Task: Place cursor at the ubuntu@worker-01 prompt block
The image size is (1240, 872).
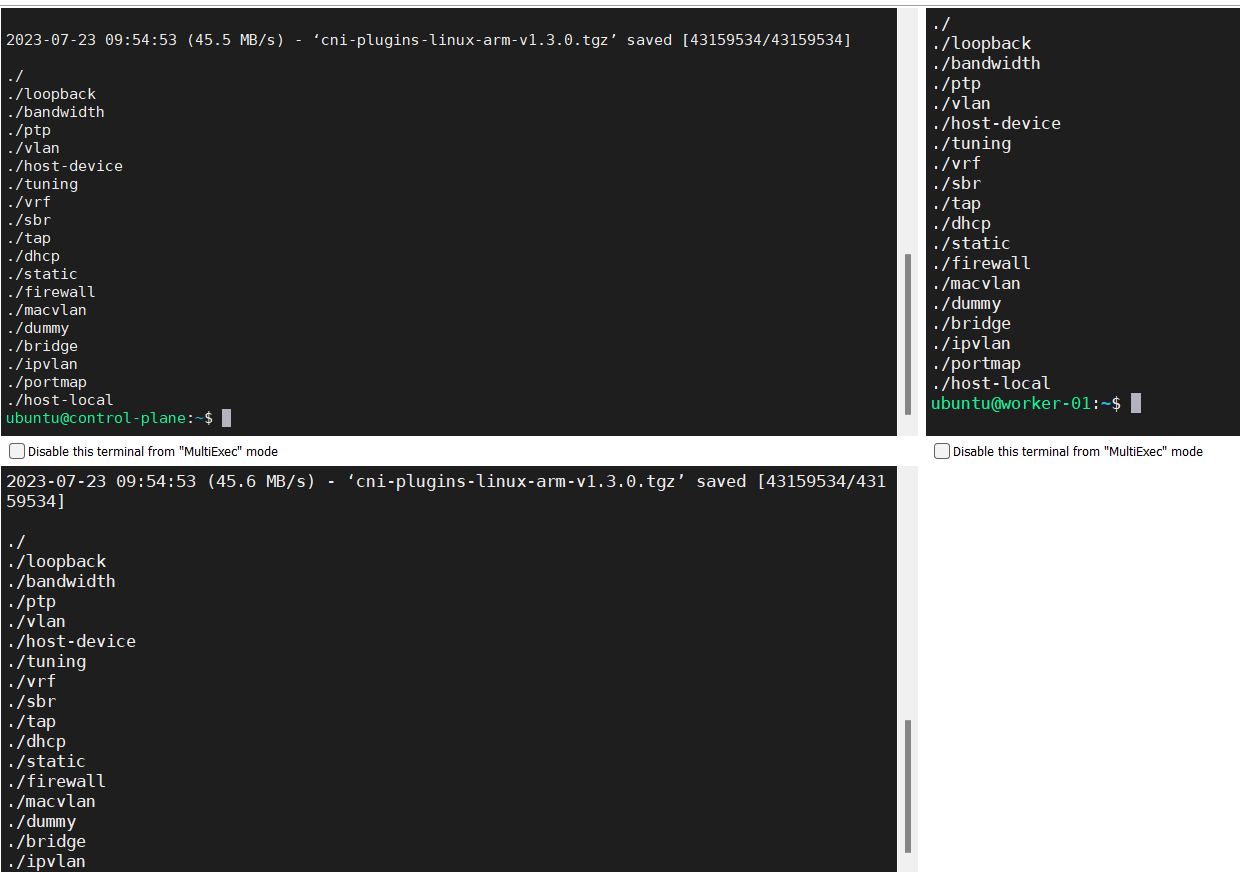Action: [x=1136, y=403]
